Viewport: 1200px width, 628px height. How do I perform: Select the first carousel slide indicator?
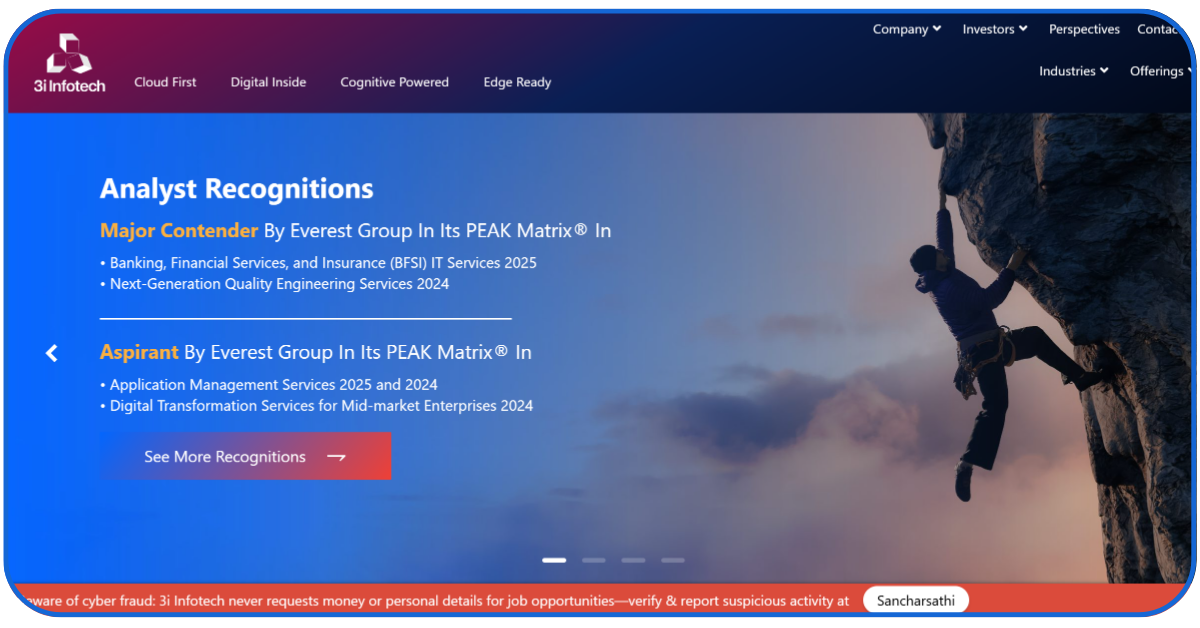(554, 560)
